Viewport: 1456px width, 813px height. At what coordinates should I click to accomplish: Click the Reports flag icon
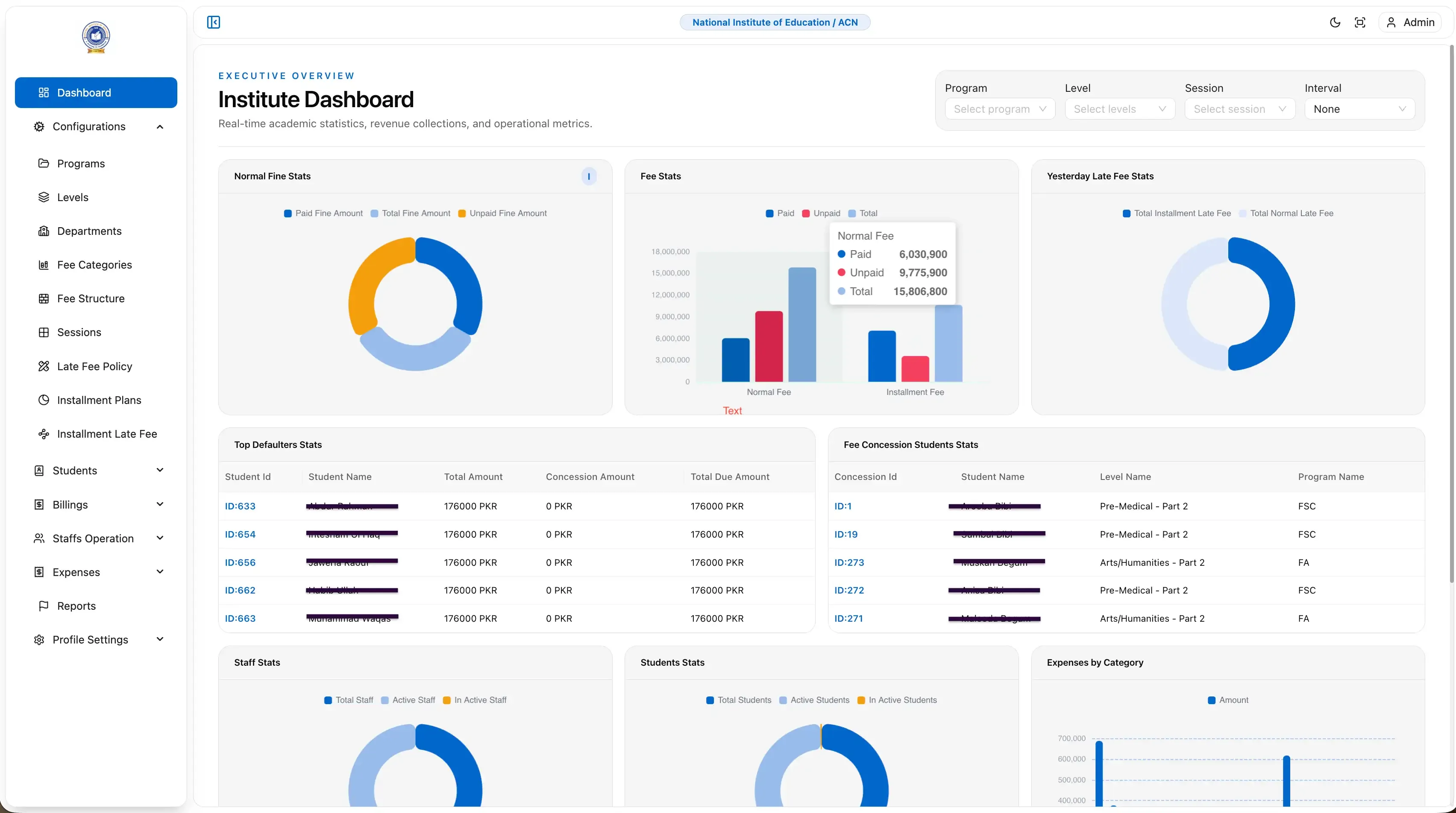pos(44,605)
